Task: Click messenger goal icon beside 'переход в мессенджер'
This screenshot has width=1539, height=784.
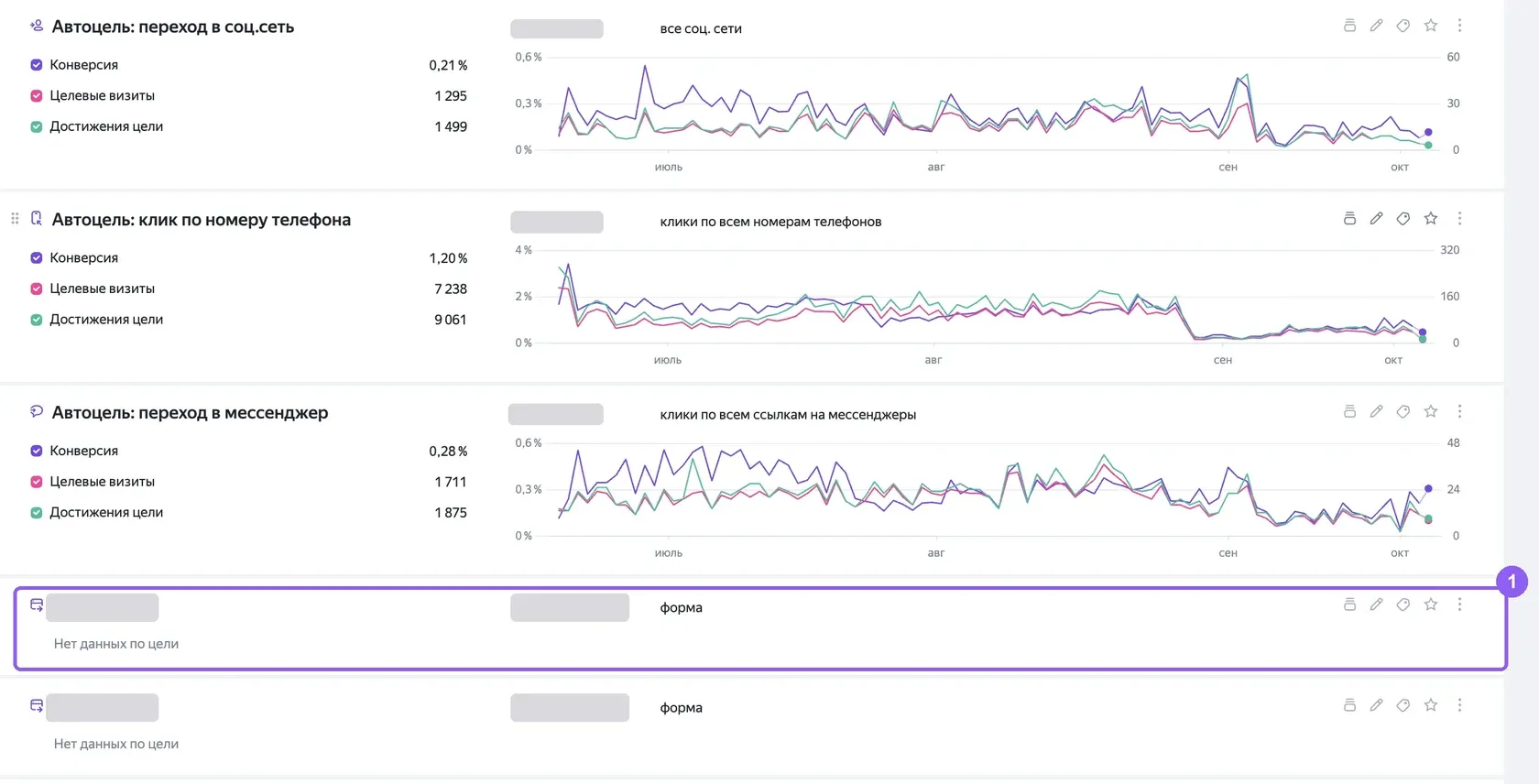Action: 37,412
